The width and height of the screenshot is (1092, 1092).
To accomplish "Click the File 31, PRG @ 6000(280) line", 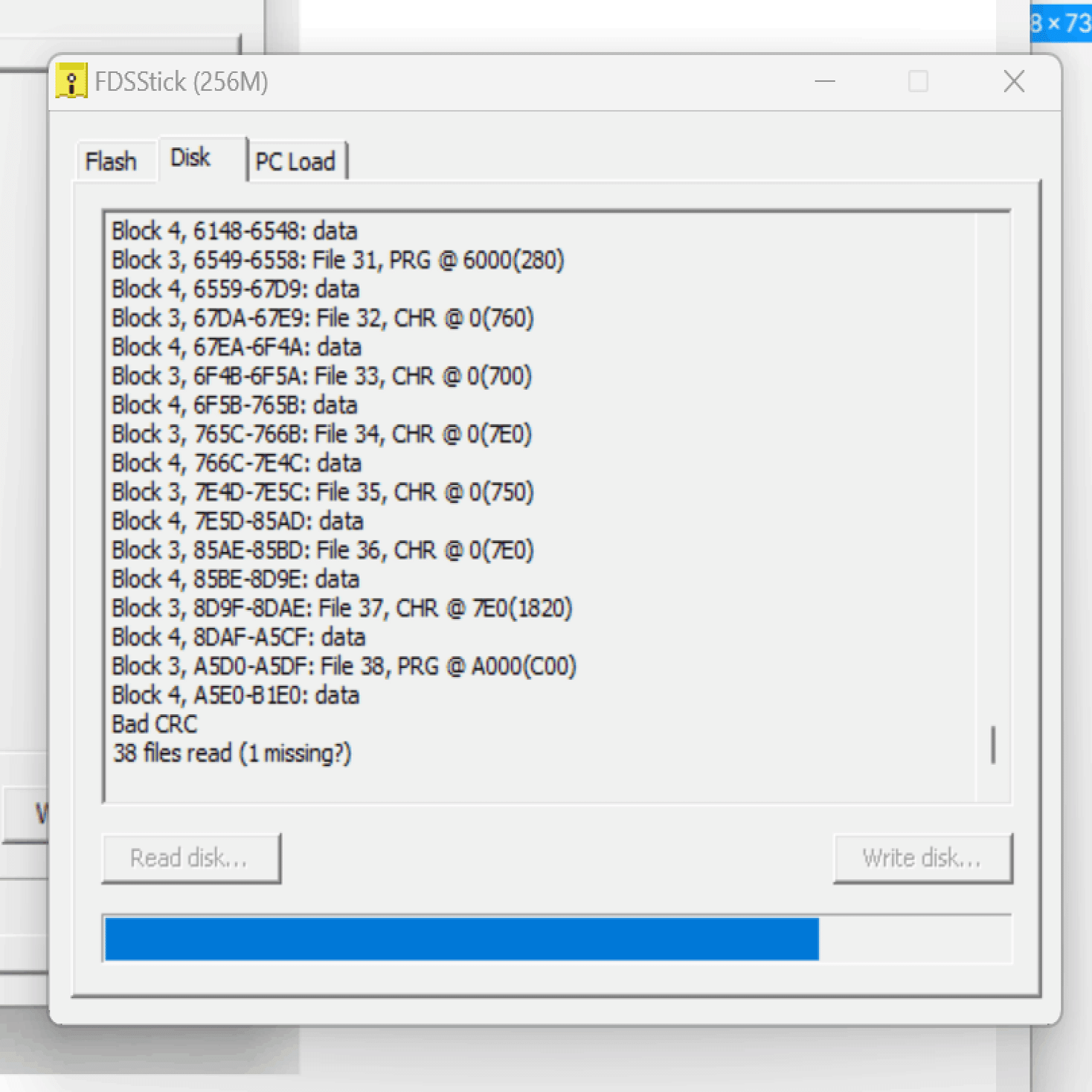I will point(338,260).
